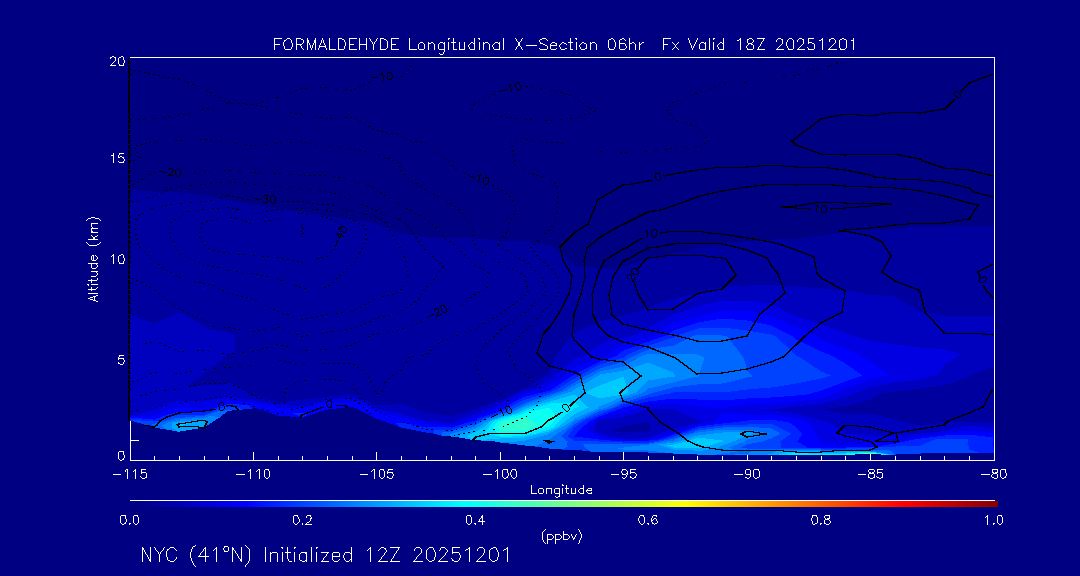Click the altitude axis tick label 0

point(121,455)
